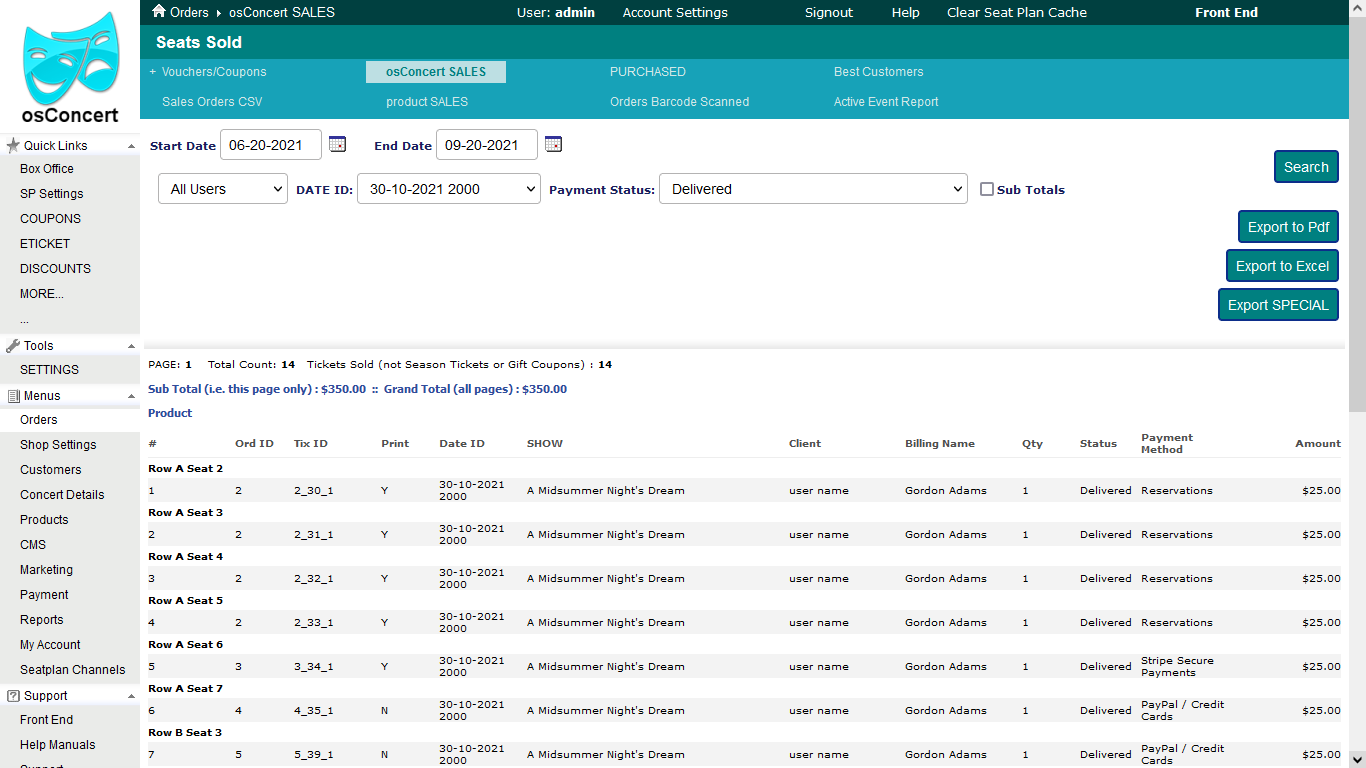Open the End Date calendar picker icon
Screen dimensions: 1366x768
(553, 144)
